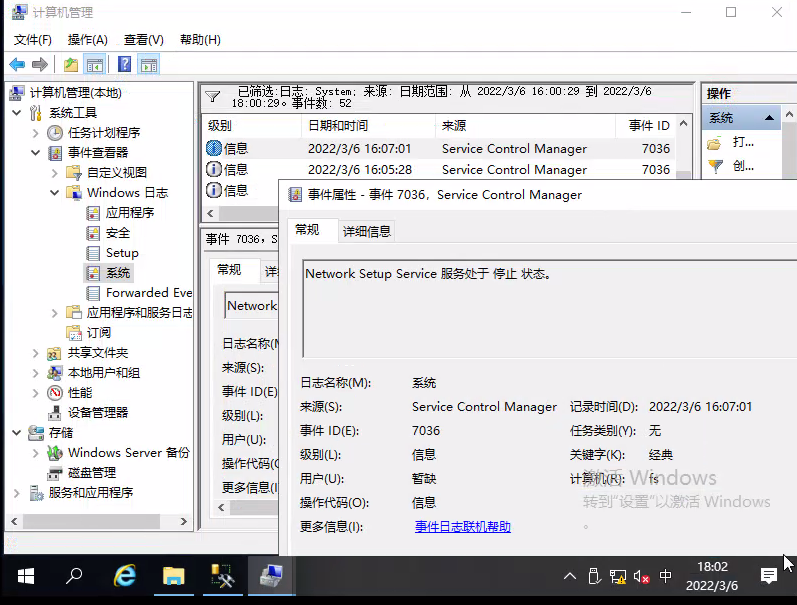Toggle the show/hide console tree icon
The height and width of the screenshot is (605, 797).
click(95, 65)
